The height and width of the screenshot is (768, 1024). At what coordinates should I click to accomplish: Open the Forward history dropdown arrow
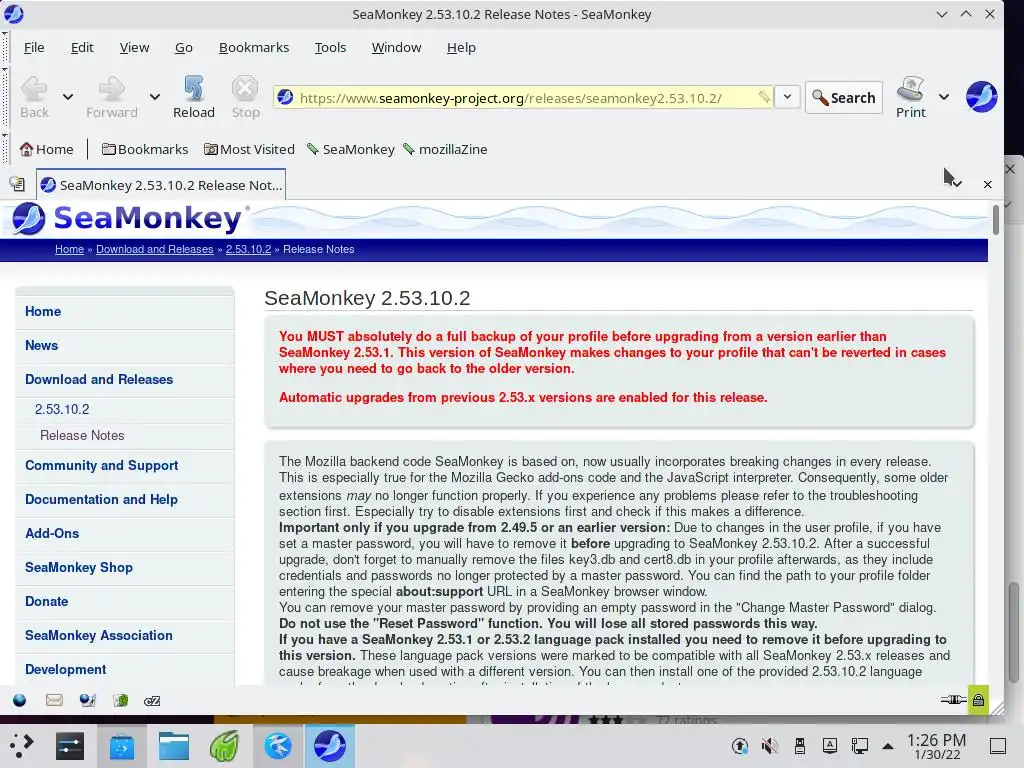[155, 97]
